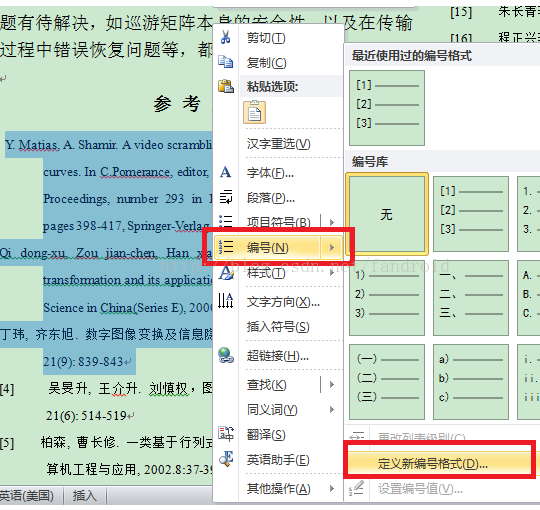Select a) b) c) numbering format
This screenshot has height=510, width=540.
(x=471, y=382)
